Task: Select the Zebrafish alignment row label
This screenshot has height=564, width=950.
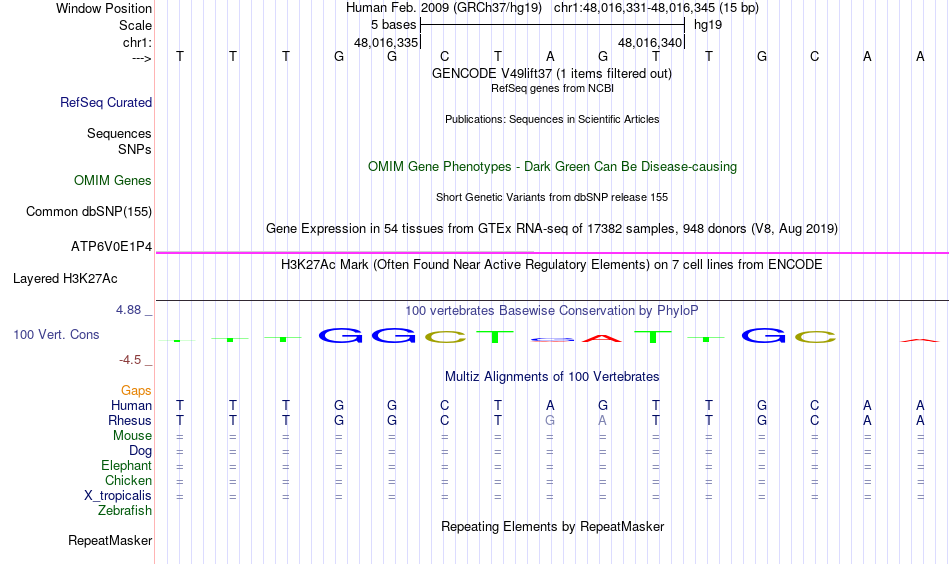Action: 125,510
